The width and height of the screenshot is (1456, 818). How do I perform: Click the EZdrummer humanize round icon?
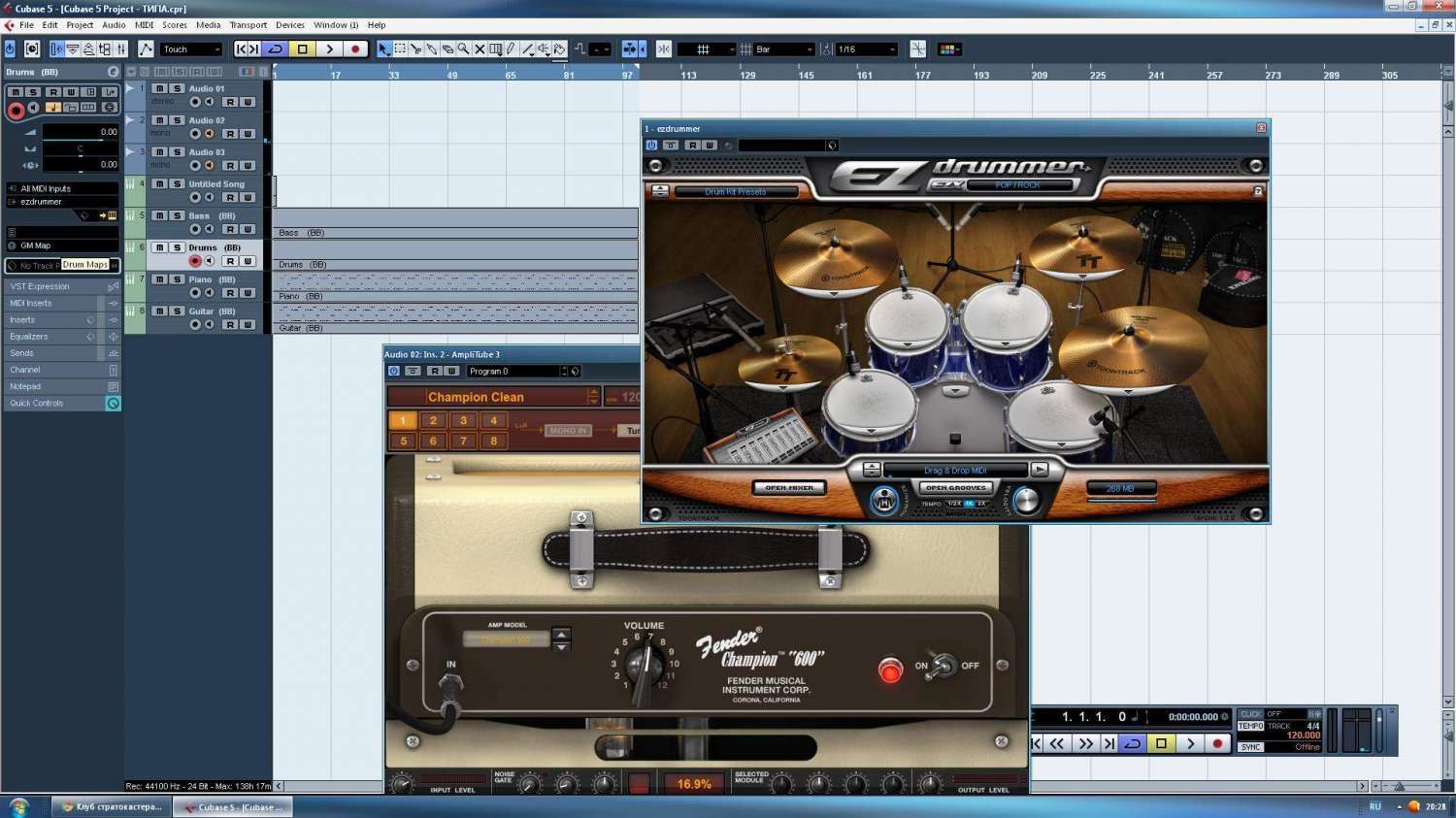tap(883, 500)
